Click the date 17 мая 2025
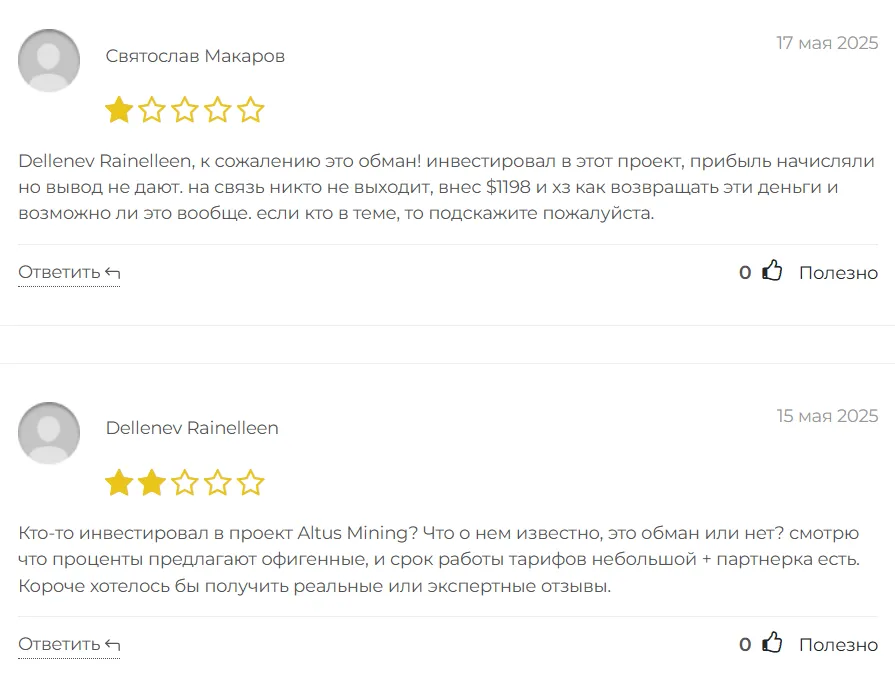Viewport: 895px width, 689px height. [827, 43]
